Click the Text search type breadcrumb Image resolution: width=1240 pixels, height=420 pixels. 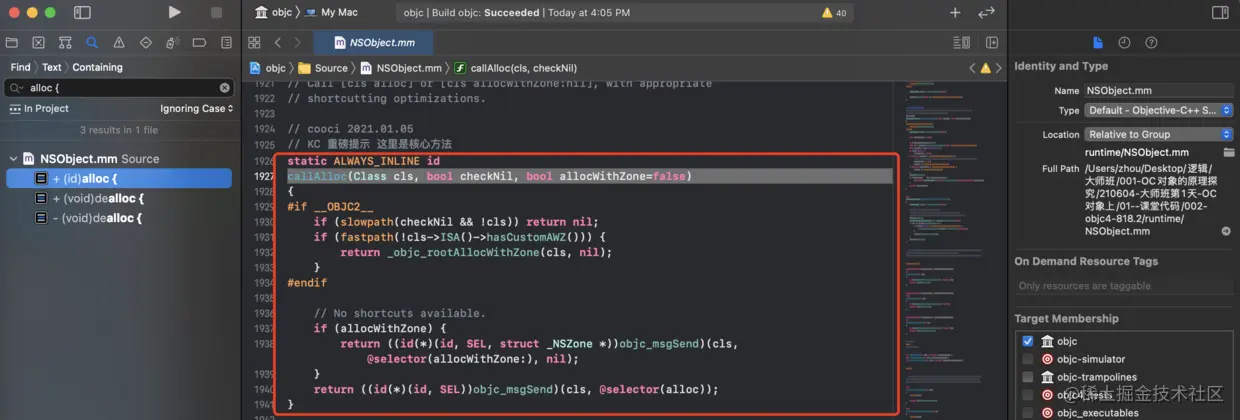51,67
